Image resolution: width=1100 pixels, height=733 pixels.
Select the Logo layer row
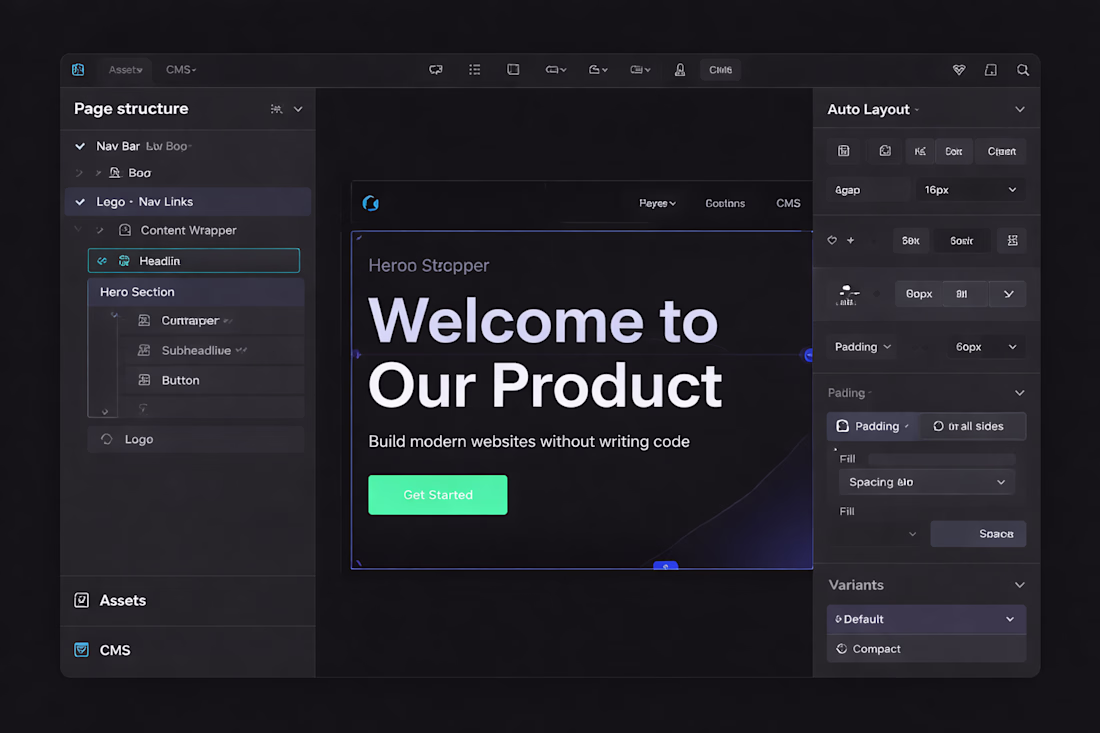coord(196,439)
